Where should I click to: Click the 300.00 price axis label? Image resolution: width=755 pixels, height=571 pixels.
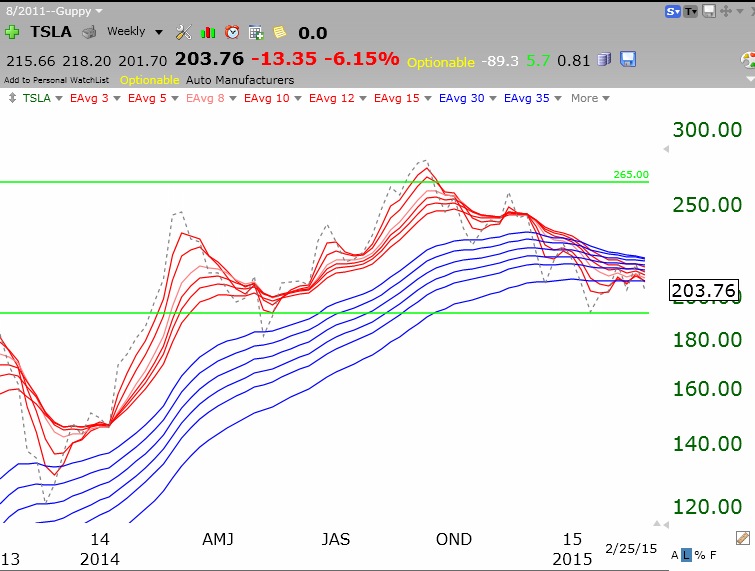point(707,130)
